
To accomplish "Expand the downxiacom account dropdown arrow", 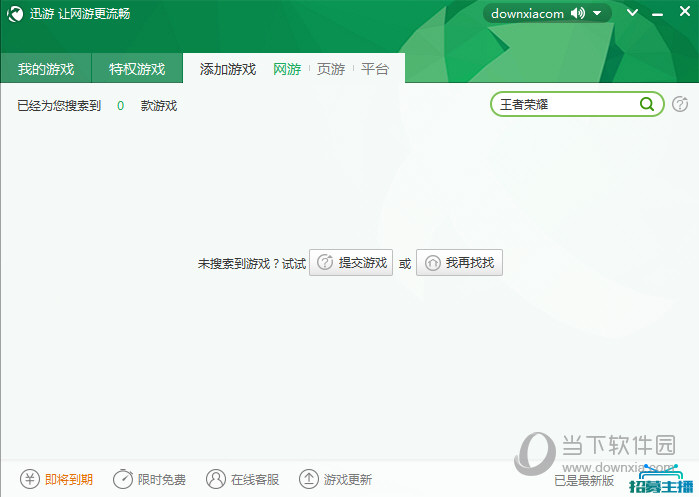I will pos(597,14).
